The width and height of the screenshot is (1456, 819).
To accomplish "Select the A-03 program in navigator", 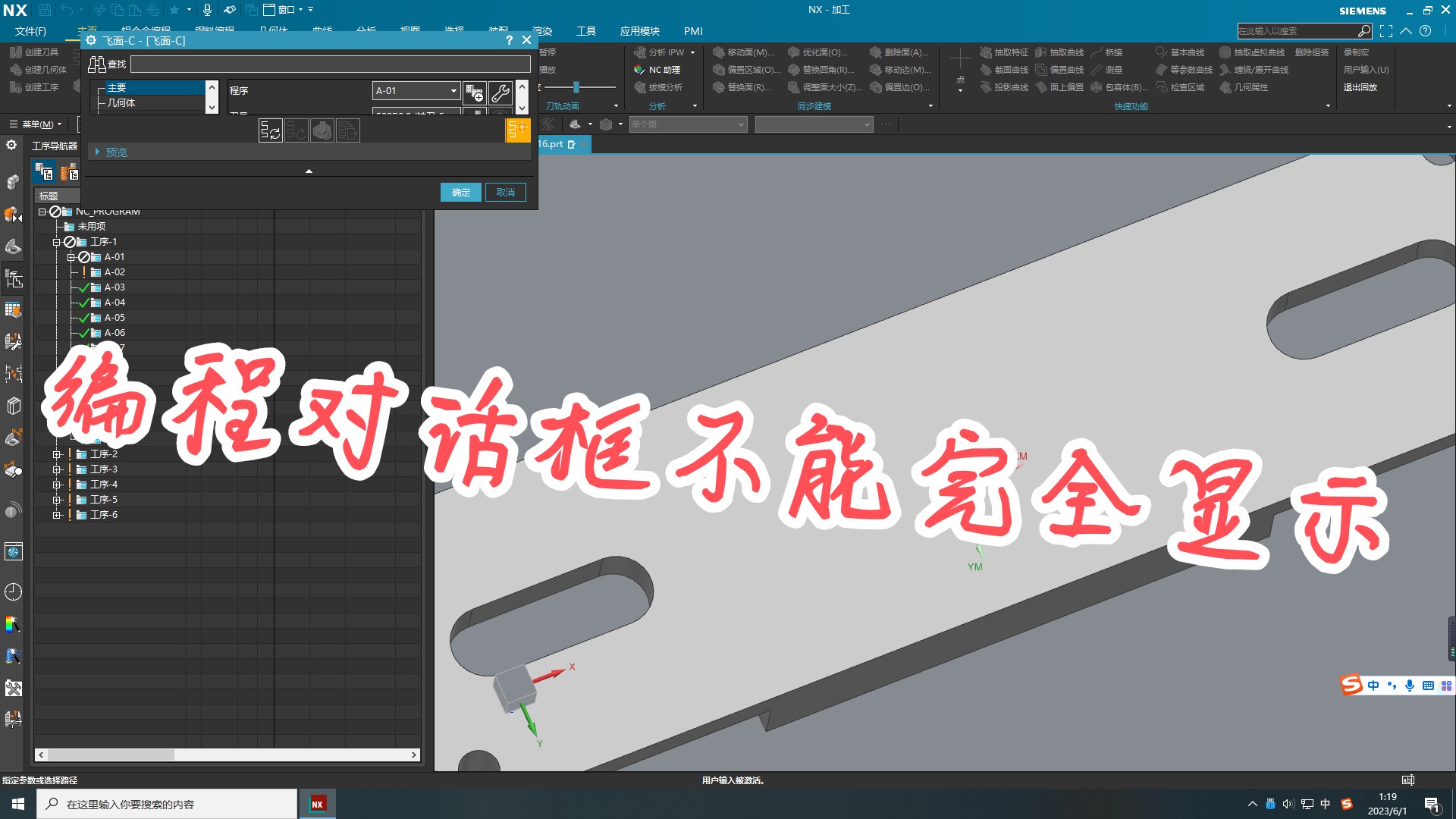I will click(115, 287).
